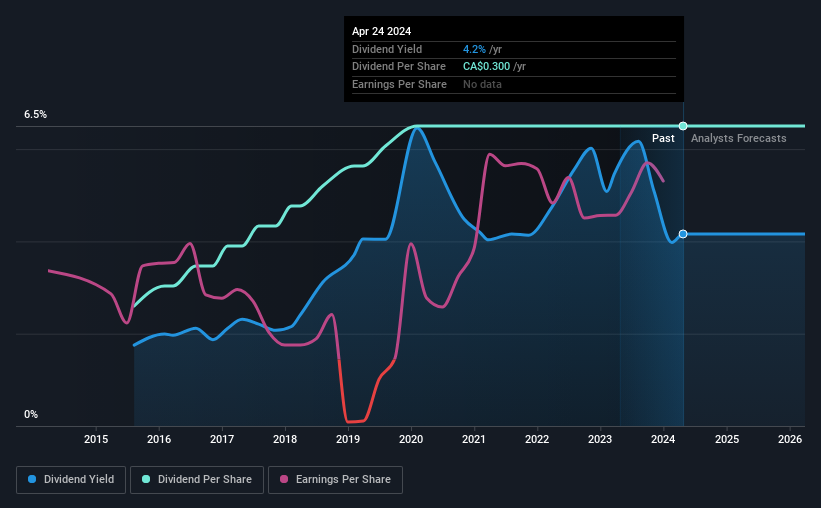
Task: Click the blue Dividend Yield legend dot
Action: (x=32, y=479)
